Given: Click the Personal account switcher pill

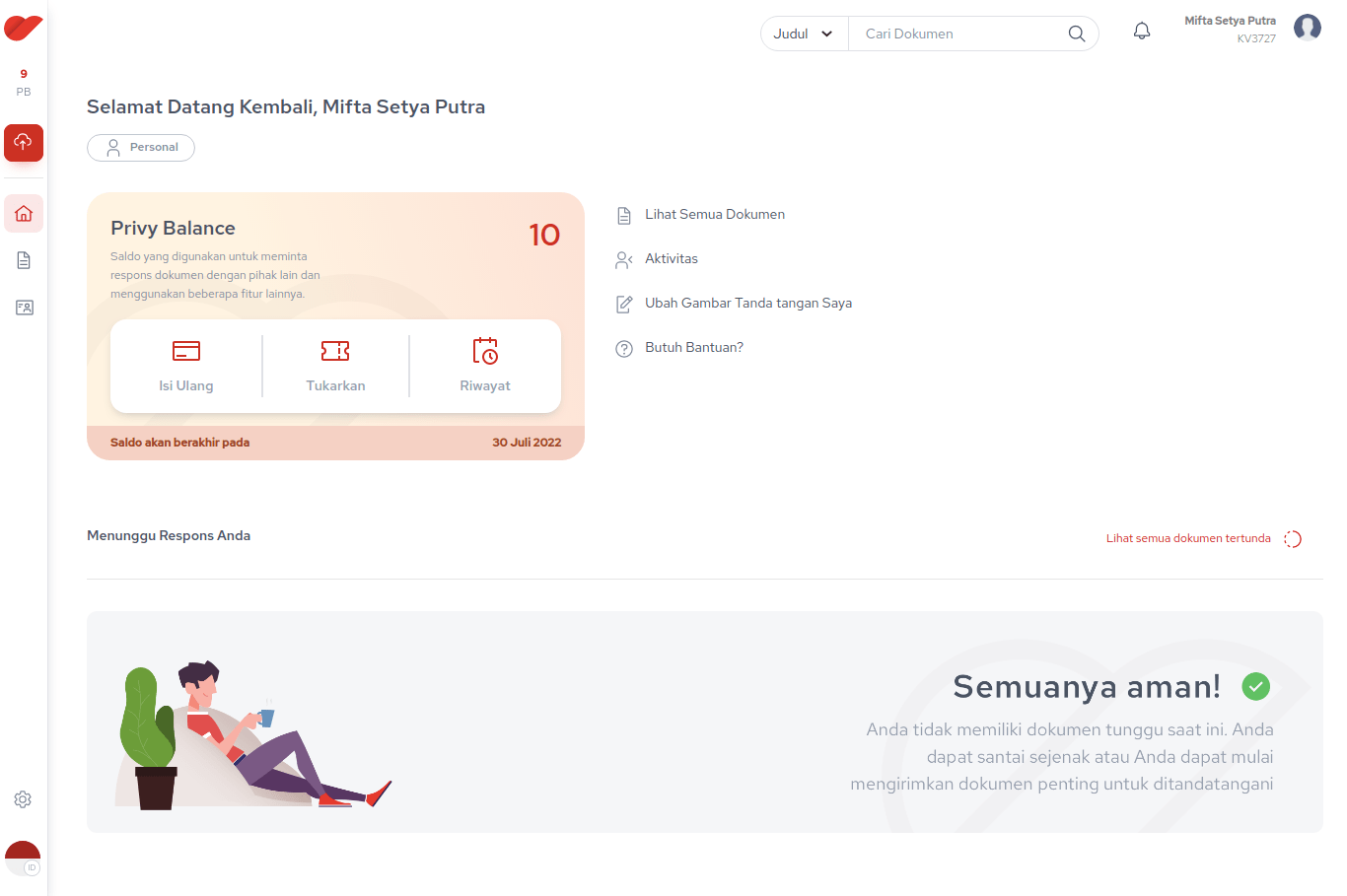Looking at the screenshot, I should point(141,148).
